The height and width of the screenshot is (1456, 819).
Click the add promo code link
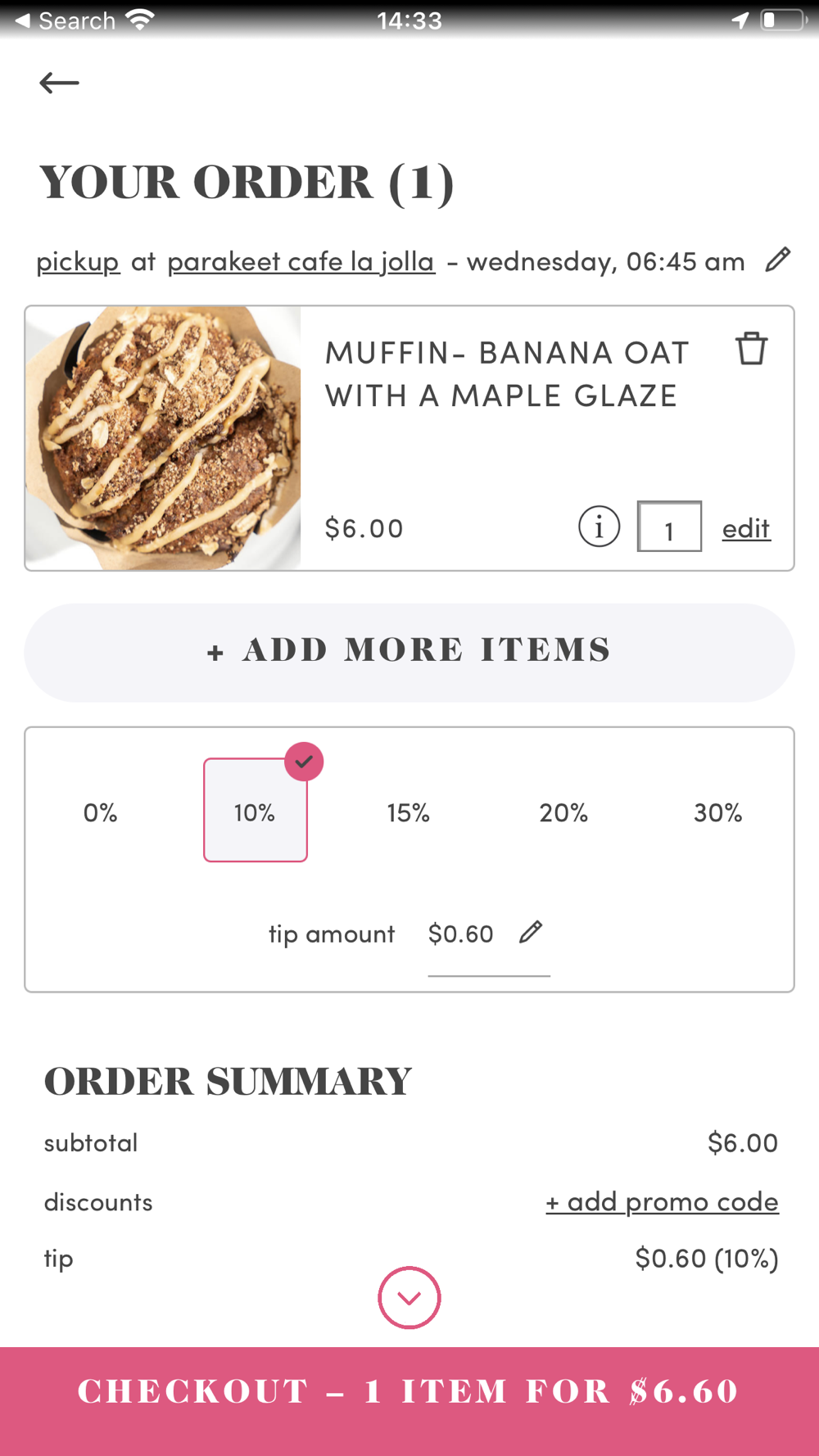(662, 1201)
